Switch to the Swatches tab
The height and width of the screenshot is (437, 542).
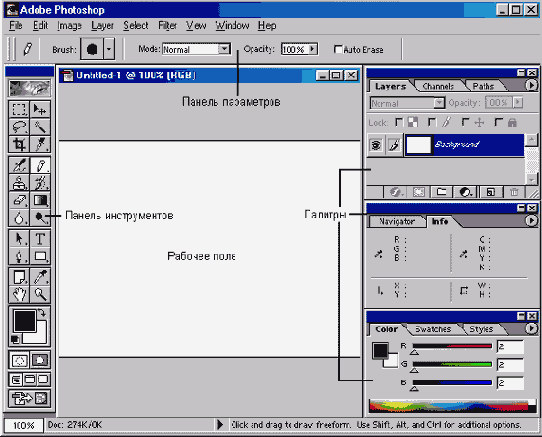coord(433,329)
